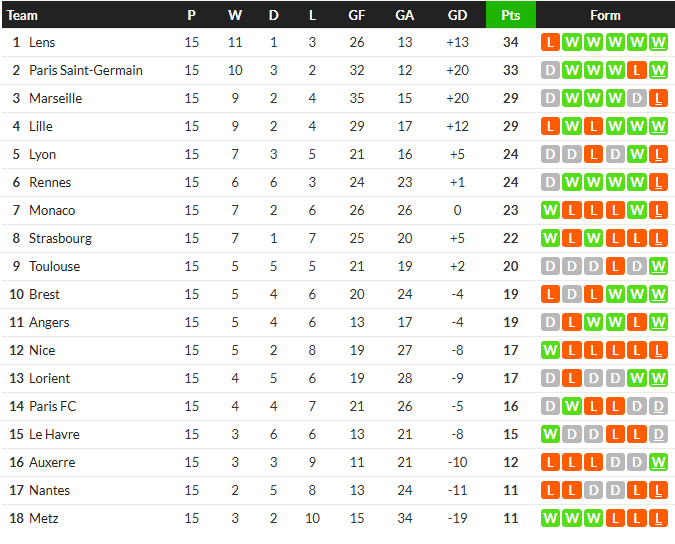Click Lens most recent form badge
This screenshot has width=675, height=544.
658,42
